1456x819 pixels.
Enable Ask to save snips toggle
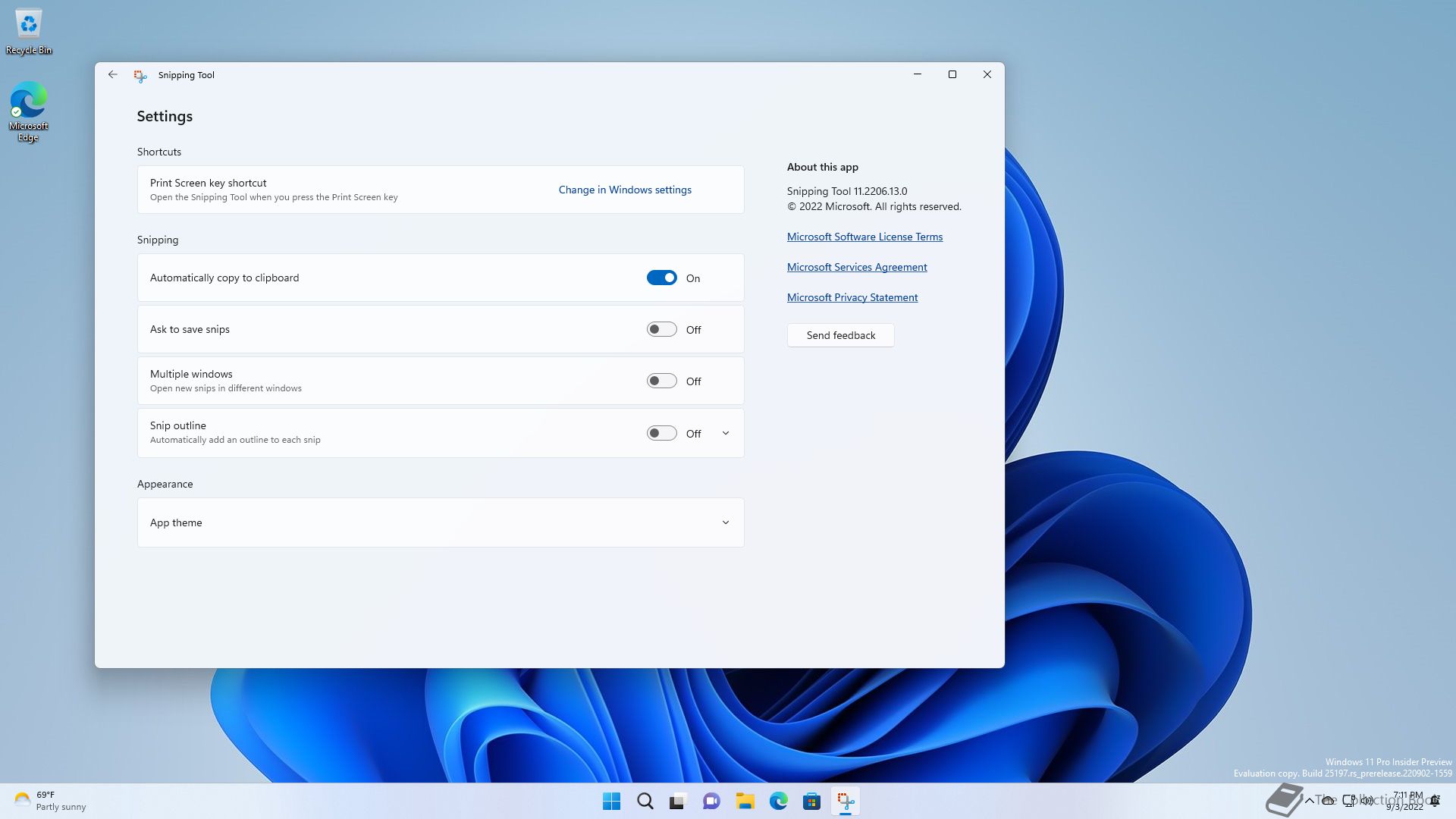pos(661,329)
